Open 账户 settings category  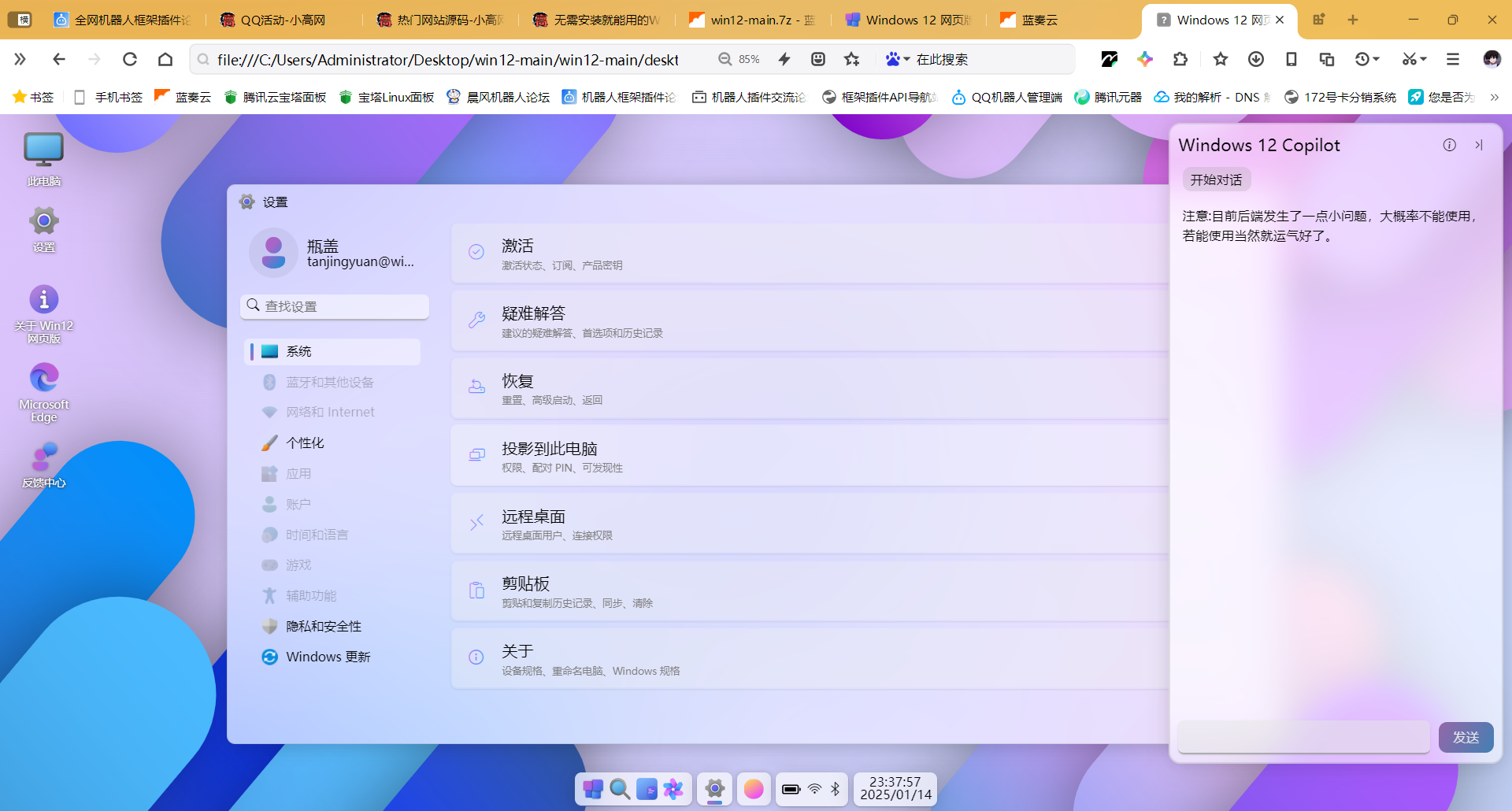(332, 504)
